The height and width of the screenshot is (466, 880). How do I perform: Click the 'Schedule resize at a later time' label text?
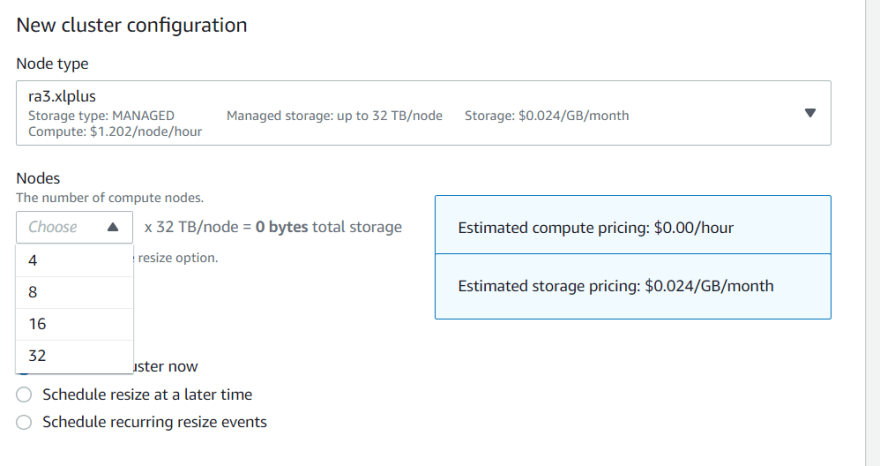148,395
